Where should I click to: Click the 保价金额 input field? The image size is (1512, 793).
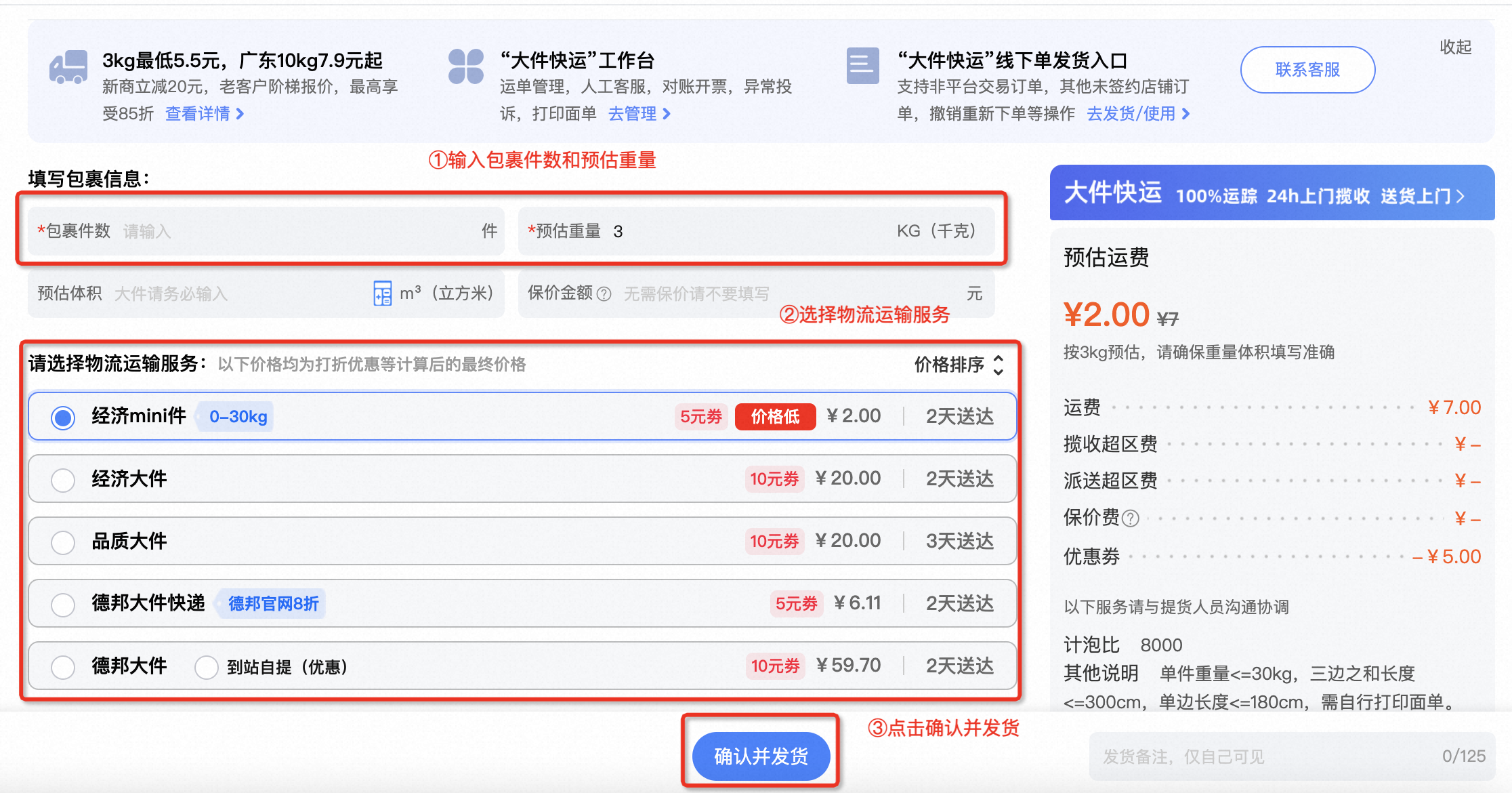[x=756, y=293]
